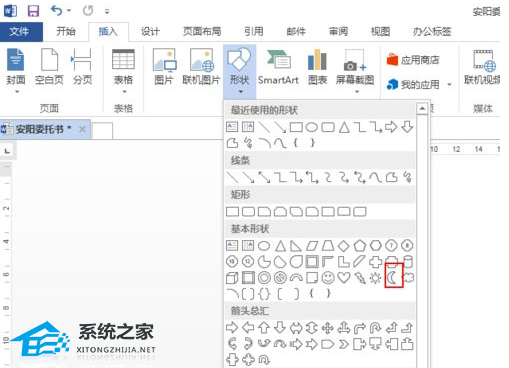Choose the U-turn arrow in 箭头总汇
Image resolution: width=509 pixels, height=368 pixels.
tap(375, 328)
